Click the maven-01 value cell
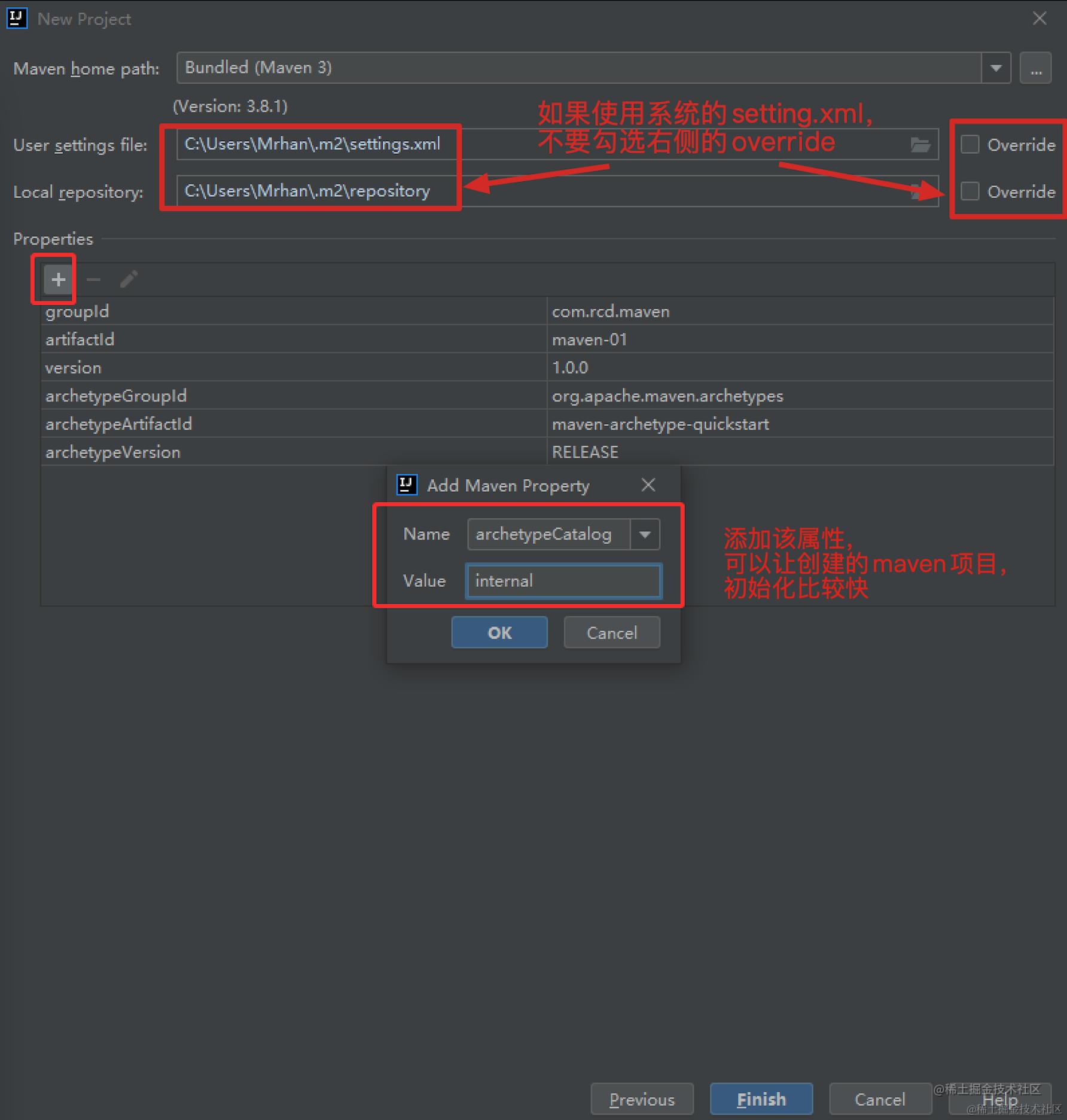Image resolution: width=1067 pixels, height=1120 pixels. point(800,339)
